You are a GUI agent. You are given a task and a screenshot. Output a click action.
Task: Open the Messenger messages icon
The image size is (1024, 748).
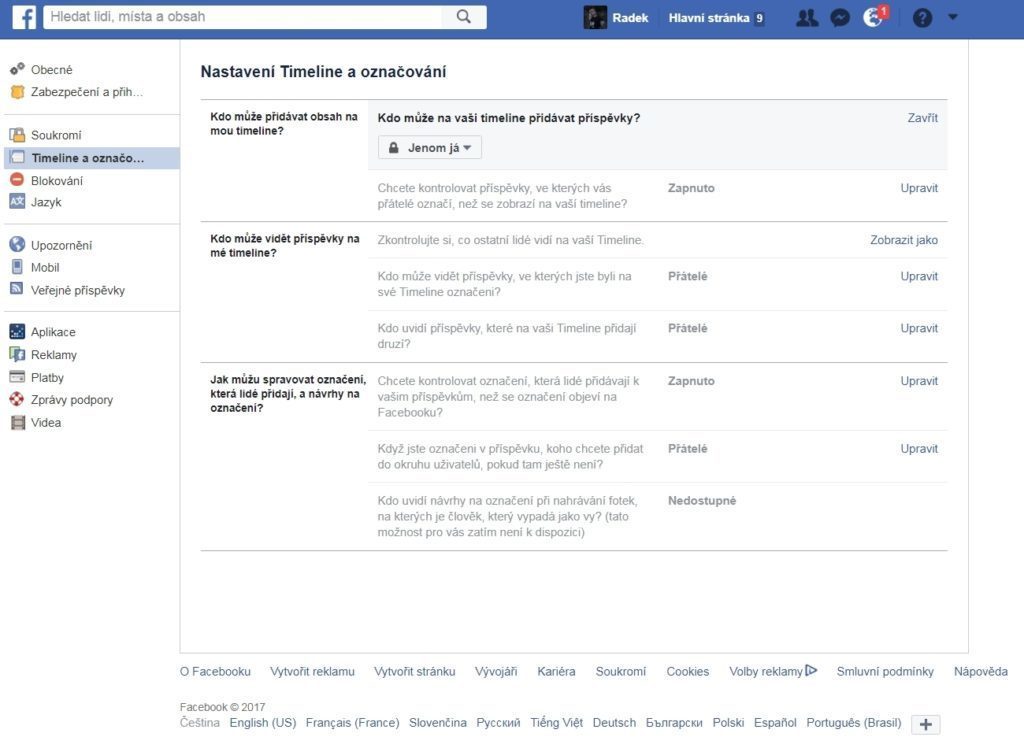840,18
